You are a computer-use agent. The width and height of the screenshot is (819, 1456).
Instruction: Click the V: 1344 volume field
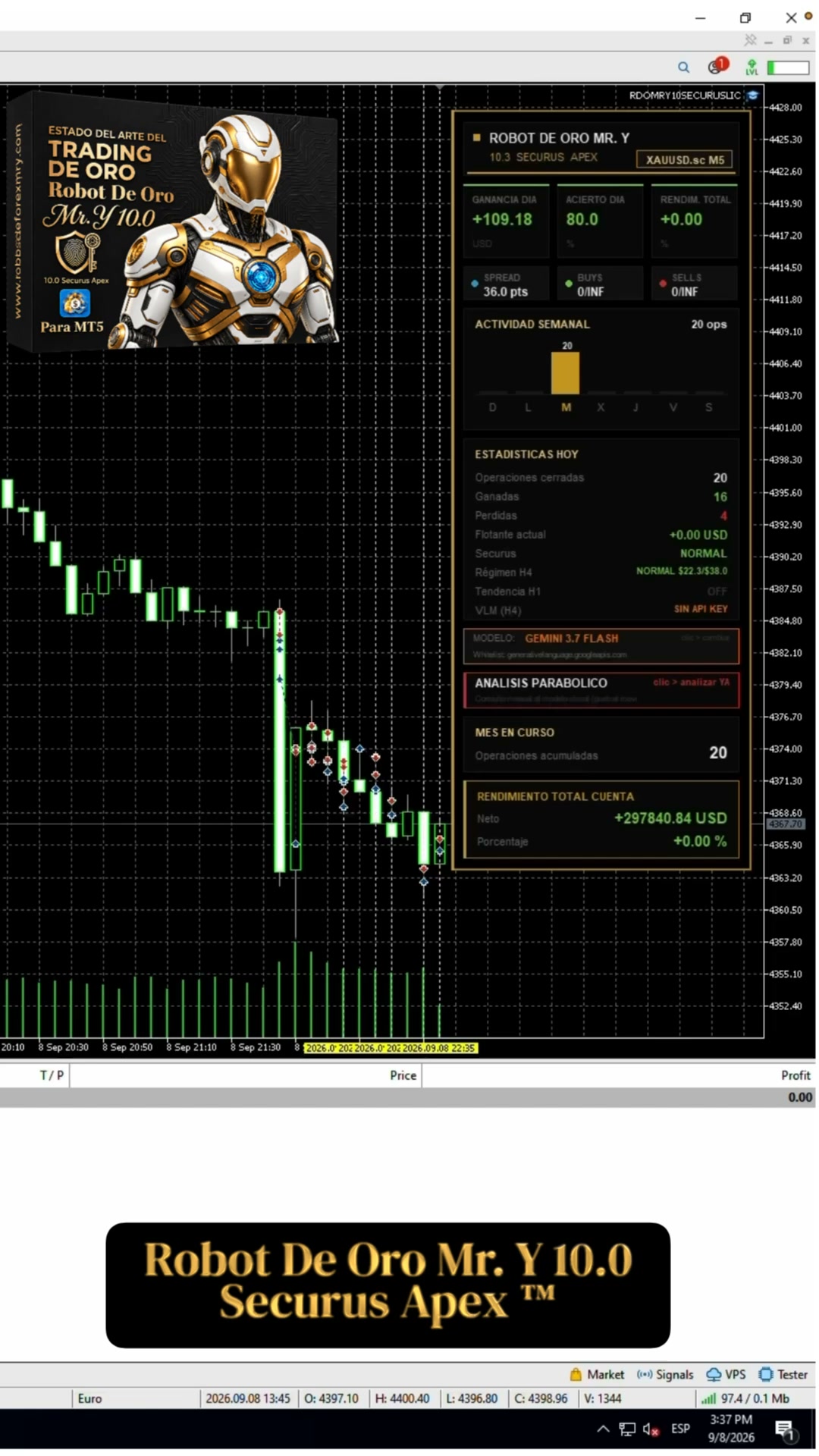click(602, 1398)
